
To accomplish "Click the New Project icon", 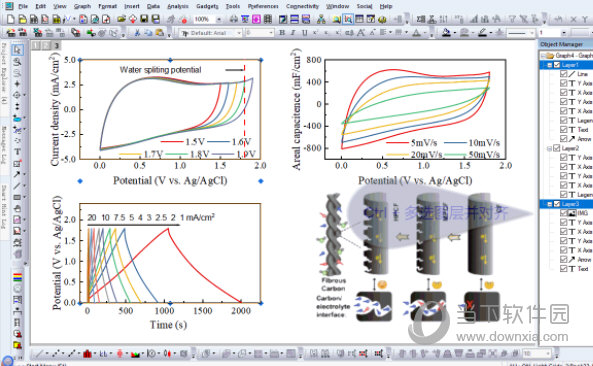I will pos(10,19).
